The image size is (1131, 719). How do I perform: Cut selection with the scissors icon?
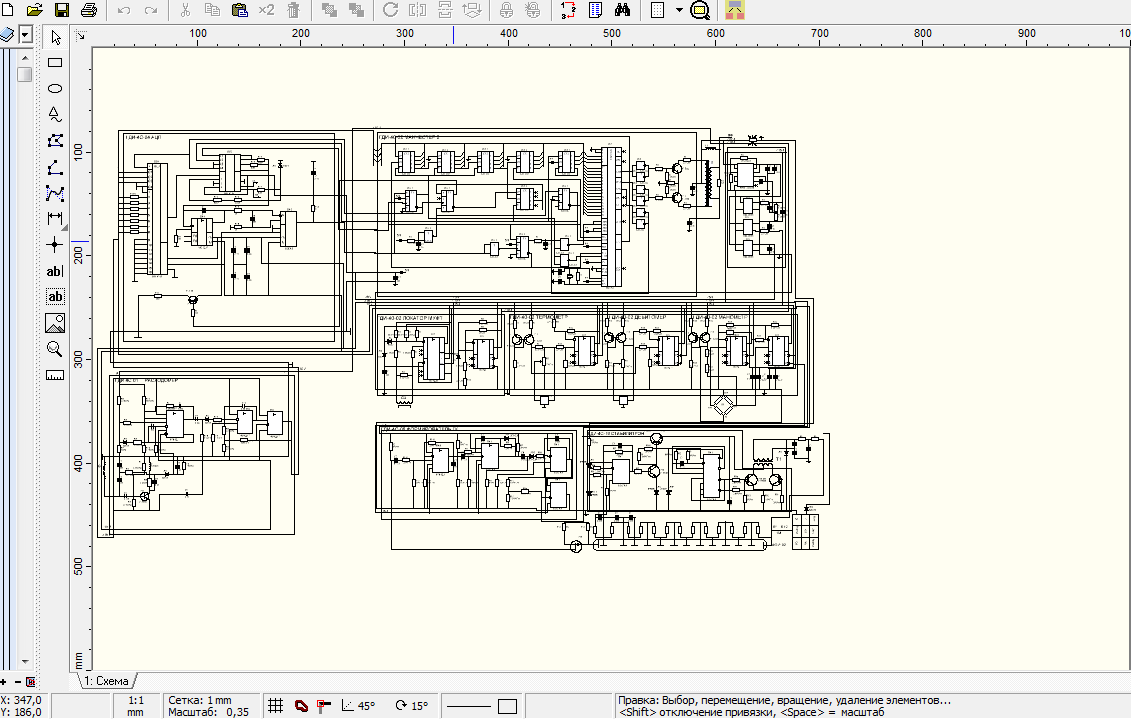(x=185, y=9)
